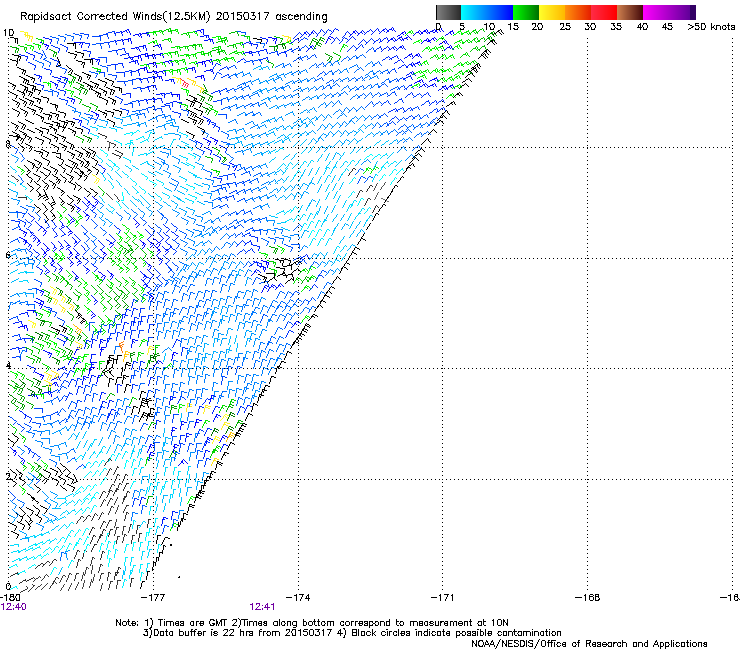
Task: Click the red 30-35 knots legend segment
Action: click(604, 12)
